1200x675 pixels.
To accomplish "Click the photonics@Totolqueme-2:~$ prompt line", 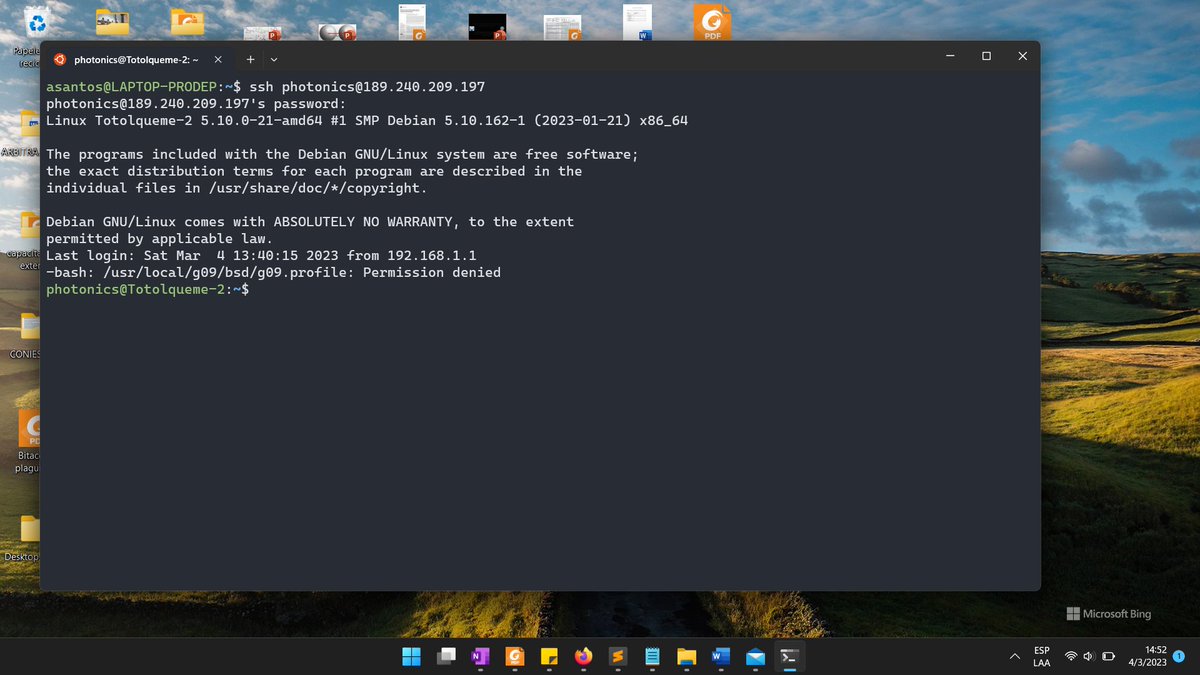I will (148, 289).
